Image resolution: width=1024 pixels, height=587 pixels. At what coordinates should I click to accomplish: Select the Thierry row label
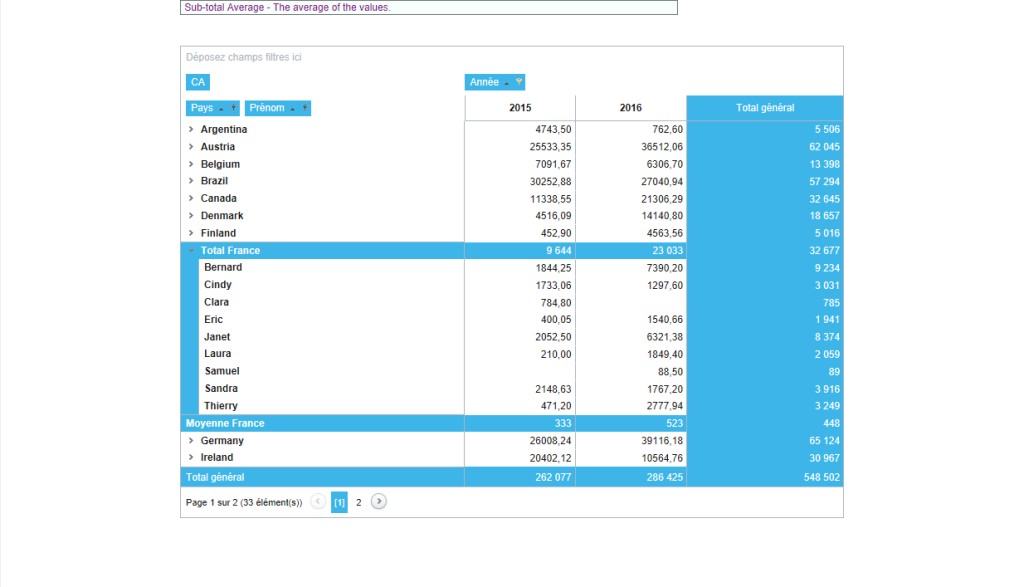tap(221, 406)
